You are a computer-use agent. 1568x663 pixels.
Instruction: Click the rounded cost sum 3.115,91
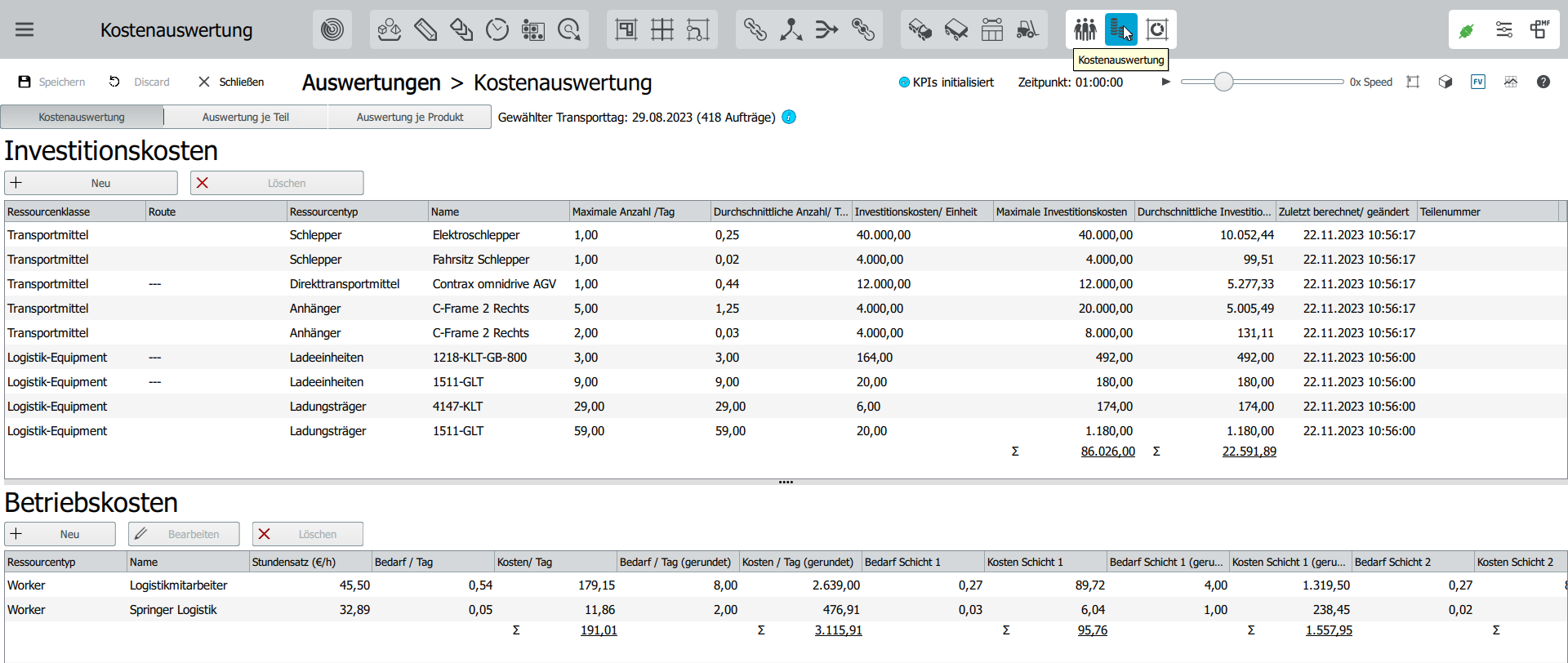[838, 630]
